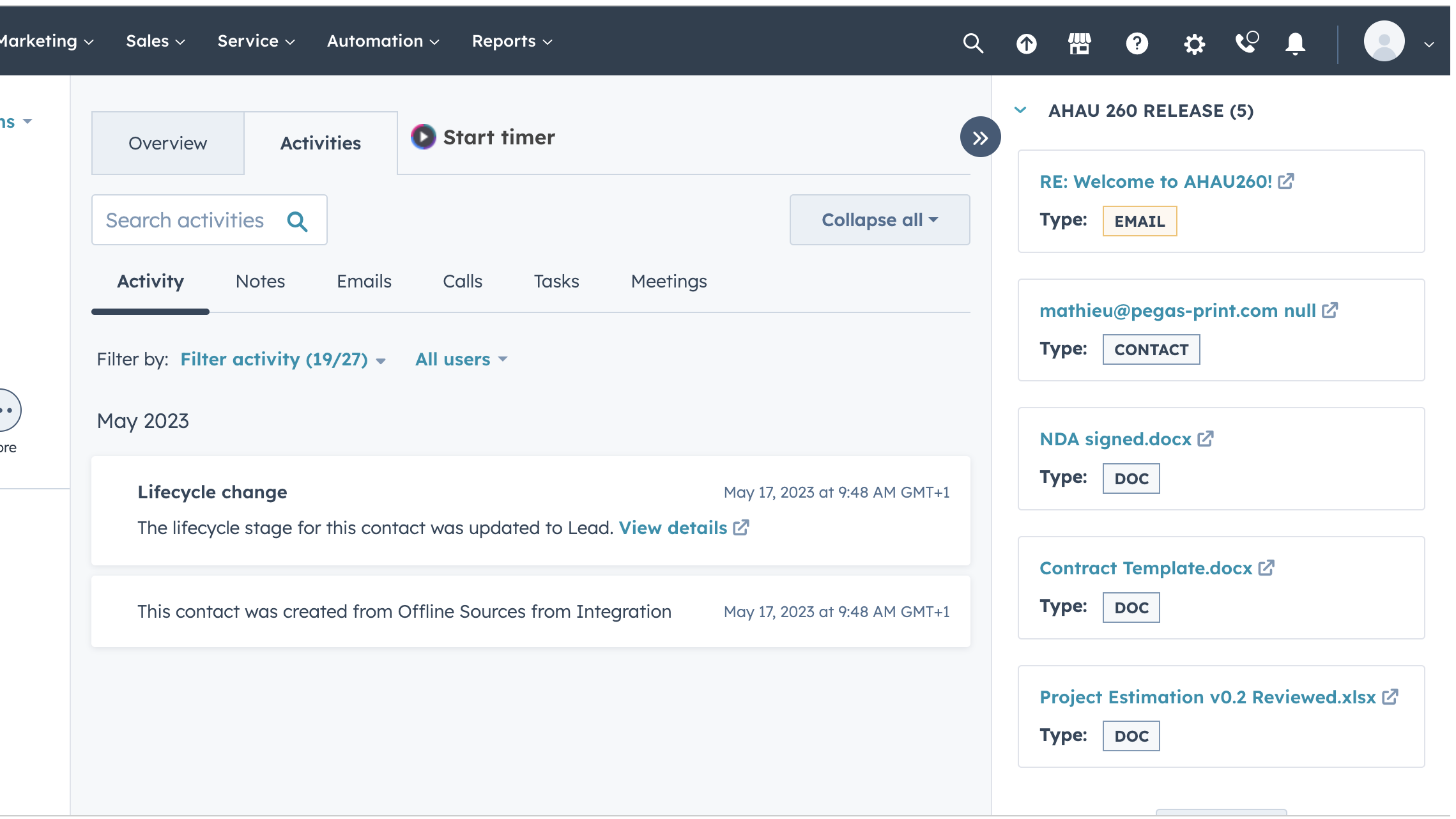Select the Emails activity tab
This screenshot has height=819, width=1456.
click(364, 281)
